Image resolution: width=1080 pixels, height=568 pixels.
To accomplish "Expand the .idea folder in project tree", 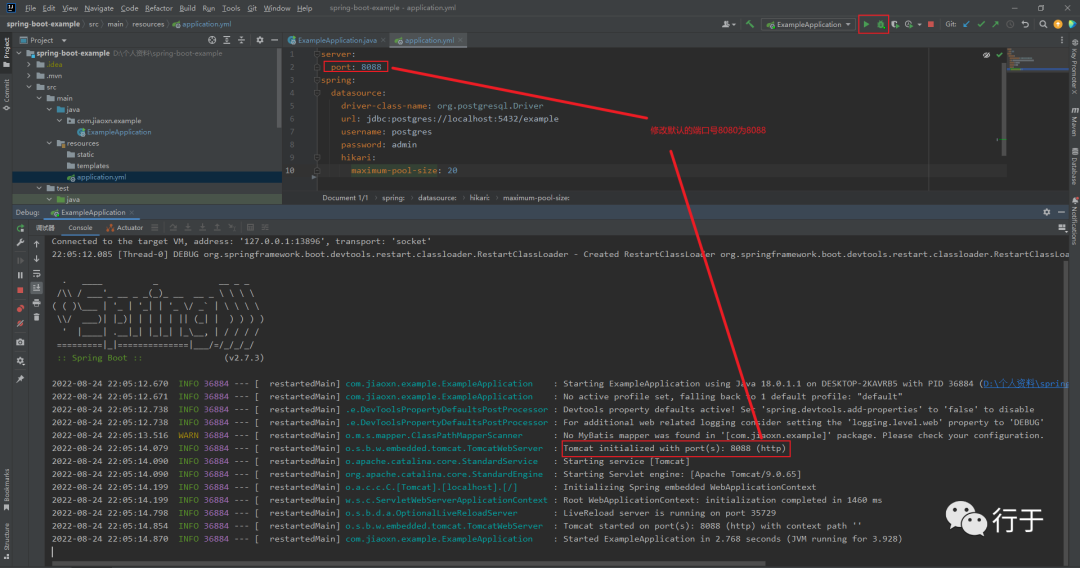I will tap(29, 64).
